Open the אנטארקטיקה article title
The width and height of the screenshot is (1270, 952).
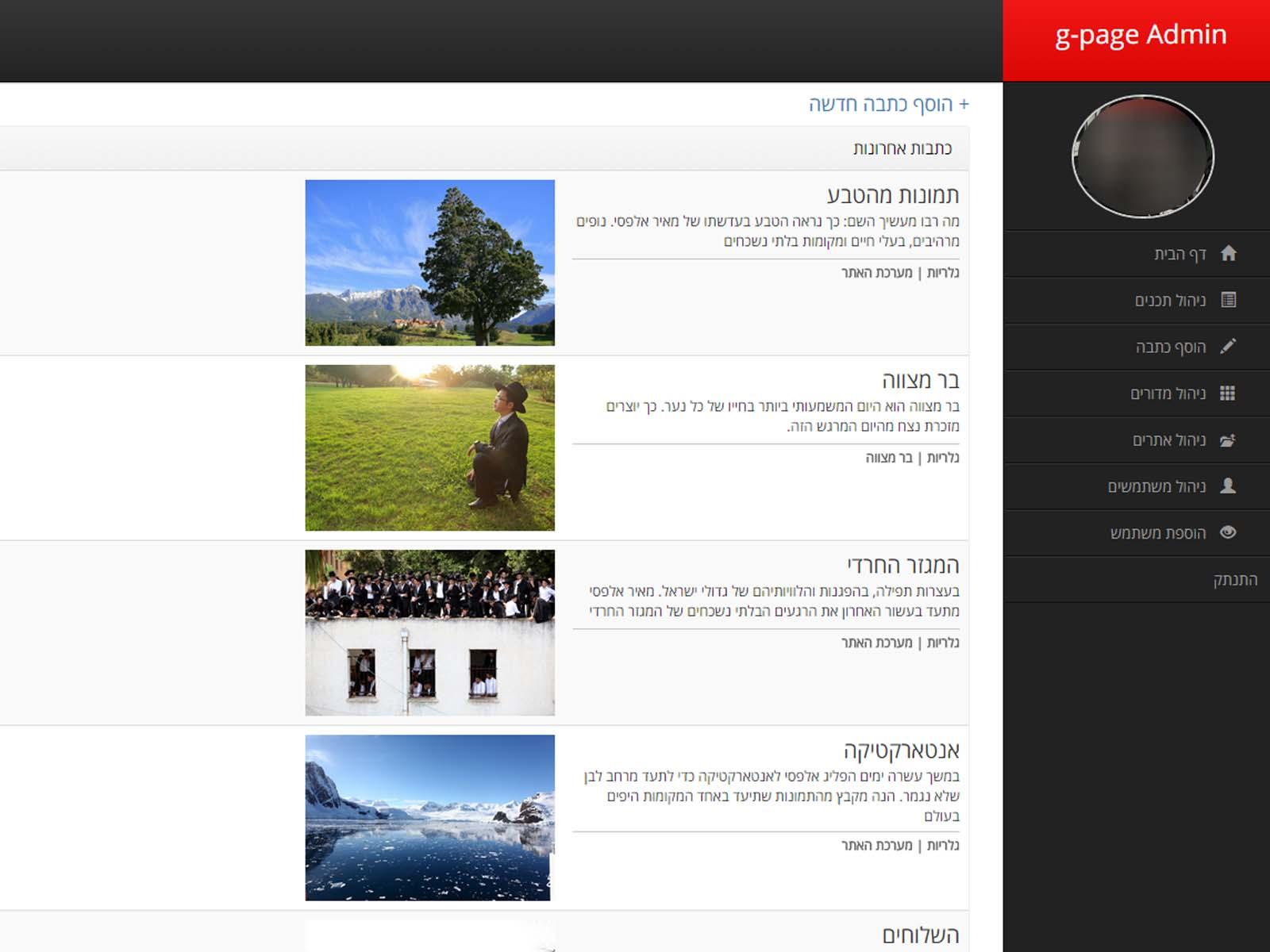pos(902,750)
